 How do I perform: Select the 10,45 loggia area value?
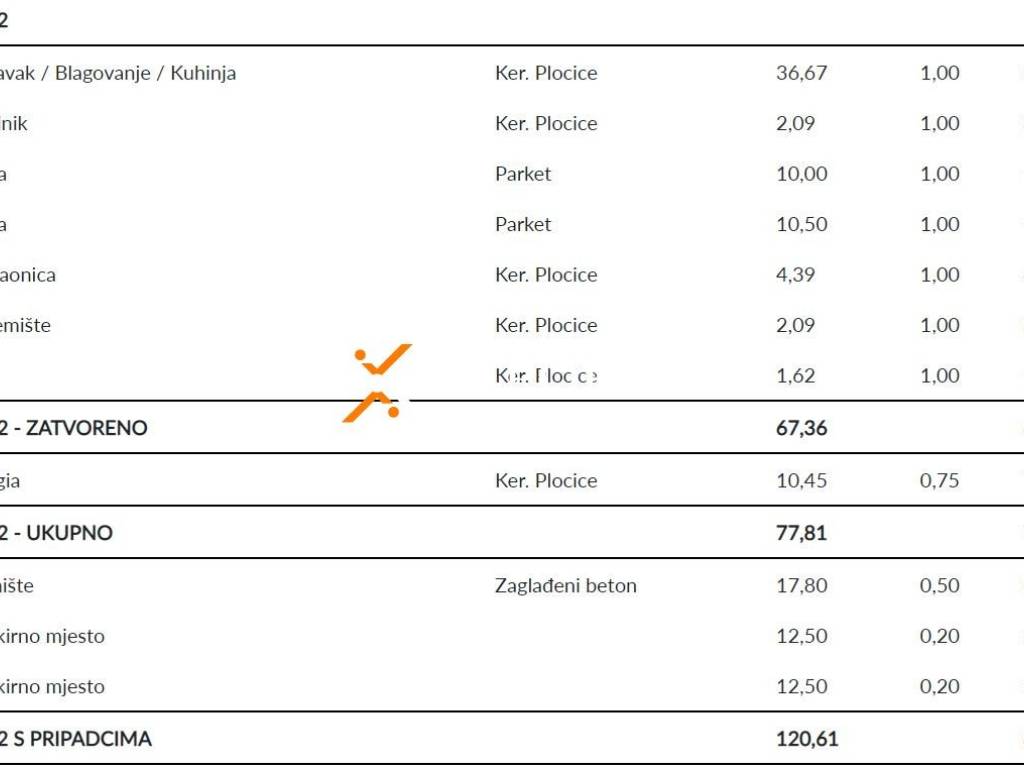801,481
